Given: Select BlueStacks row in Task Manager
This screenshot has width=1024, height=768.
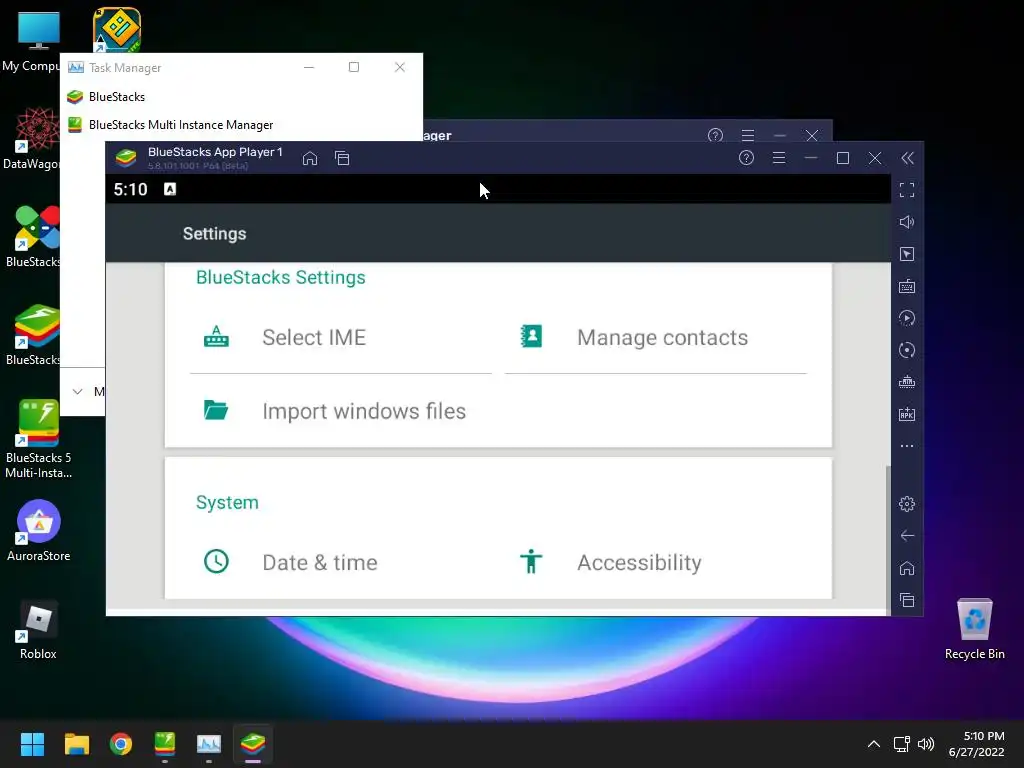Looking at the screenshot, I should coord(242,97).
